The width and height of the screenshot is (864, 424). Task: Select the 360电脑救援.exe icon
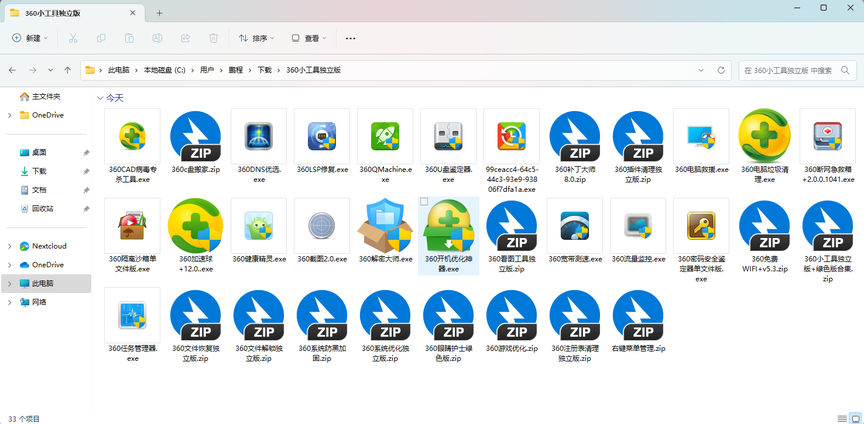click(701, 136)
